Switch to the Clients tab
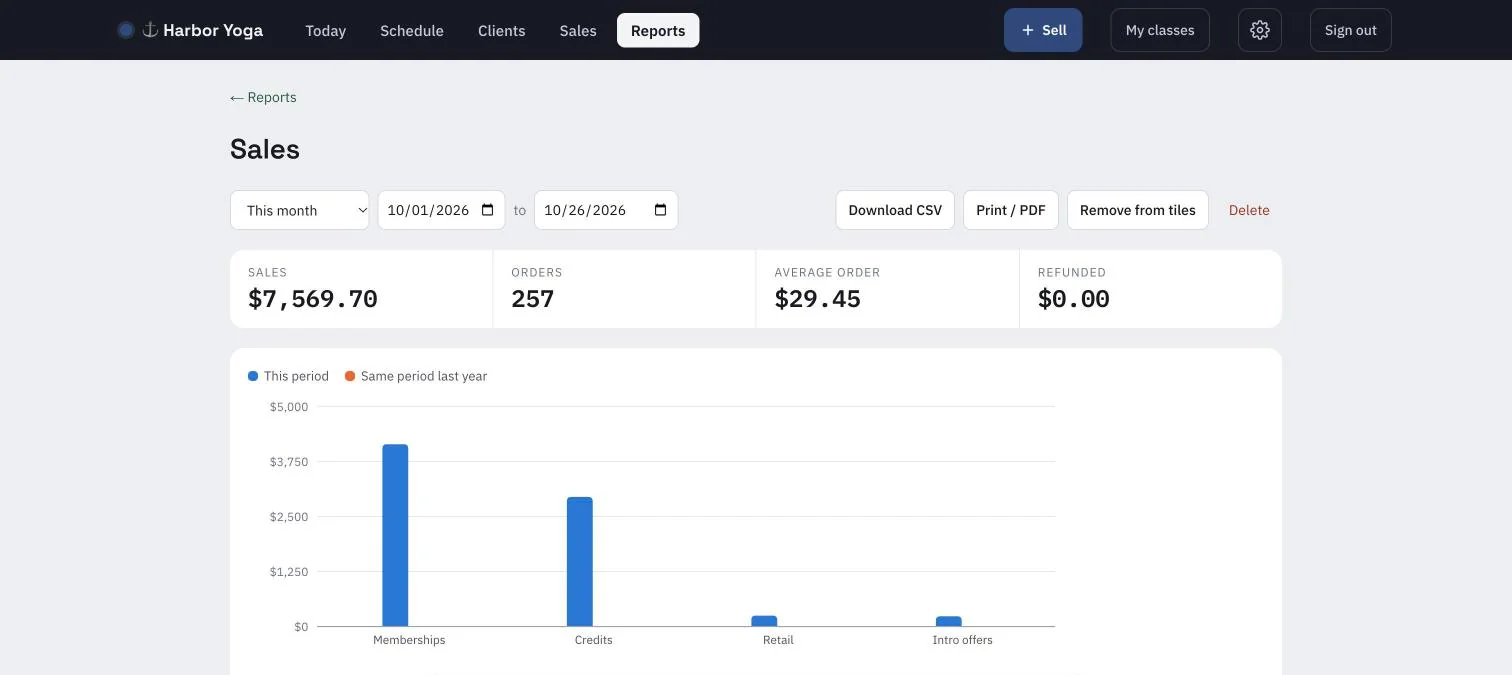Image resolution: width=1512 pixels, height=675 pixels. pos(502,31)
